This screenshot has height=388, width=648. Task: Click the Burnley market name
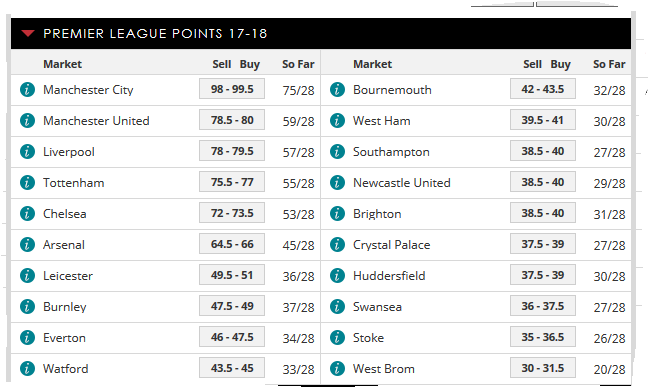(x=65, y=307)
